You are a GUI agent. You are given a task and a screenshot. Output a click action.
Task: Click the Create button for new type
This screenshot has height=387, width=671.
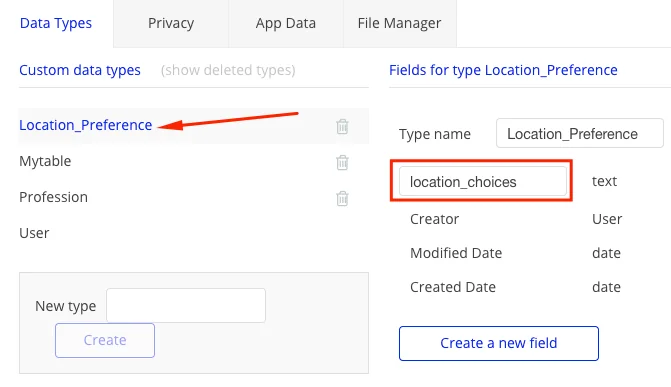[105, 340]
